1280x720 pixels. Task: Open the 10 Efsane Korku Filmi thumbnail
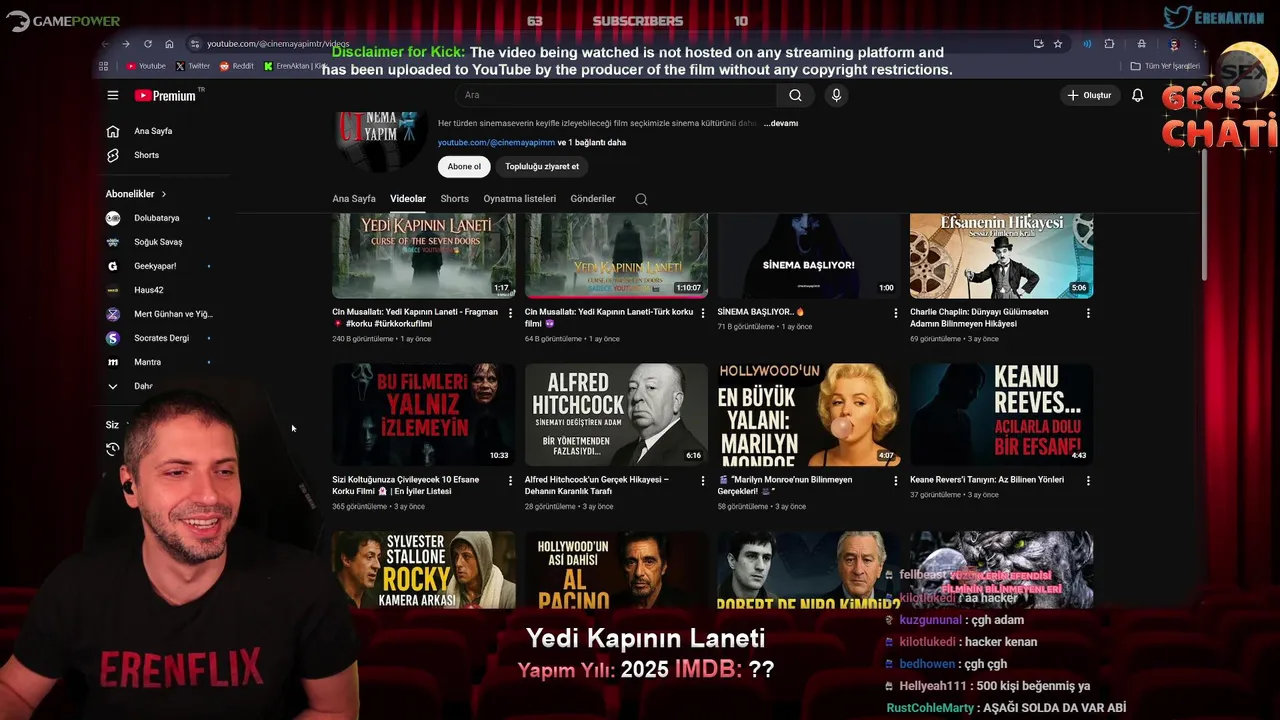pos(424,414)
